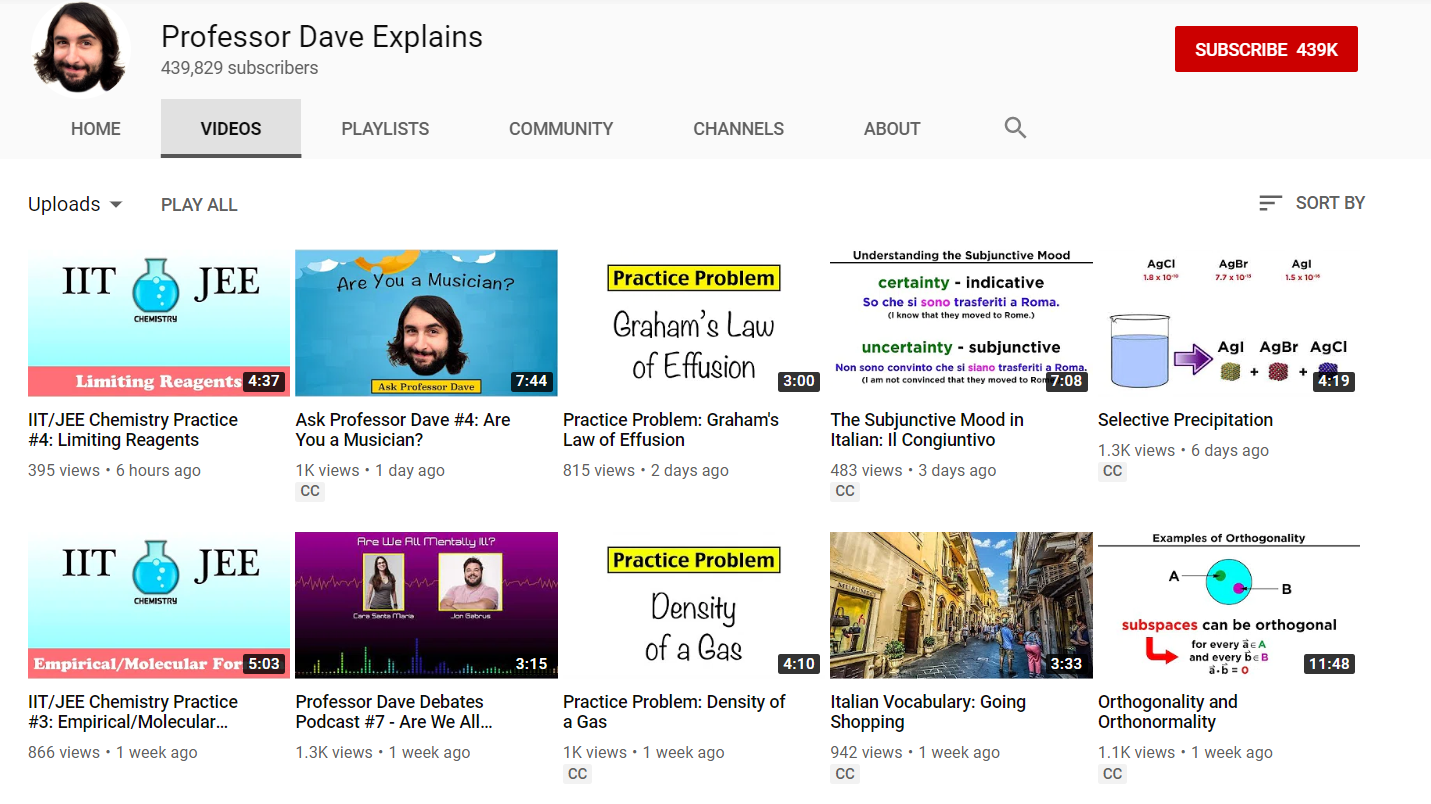Open Professor Dave Debates Podcast #7 title
This screenshot has width=1431, height=804.
pyautogui.click(x=393, y=712)
